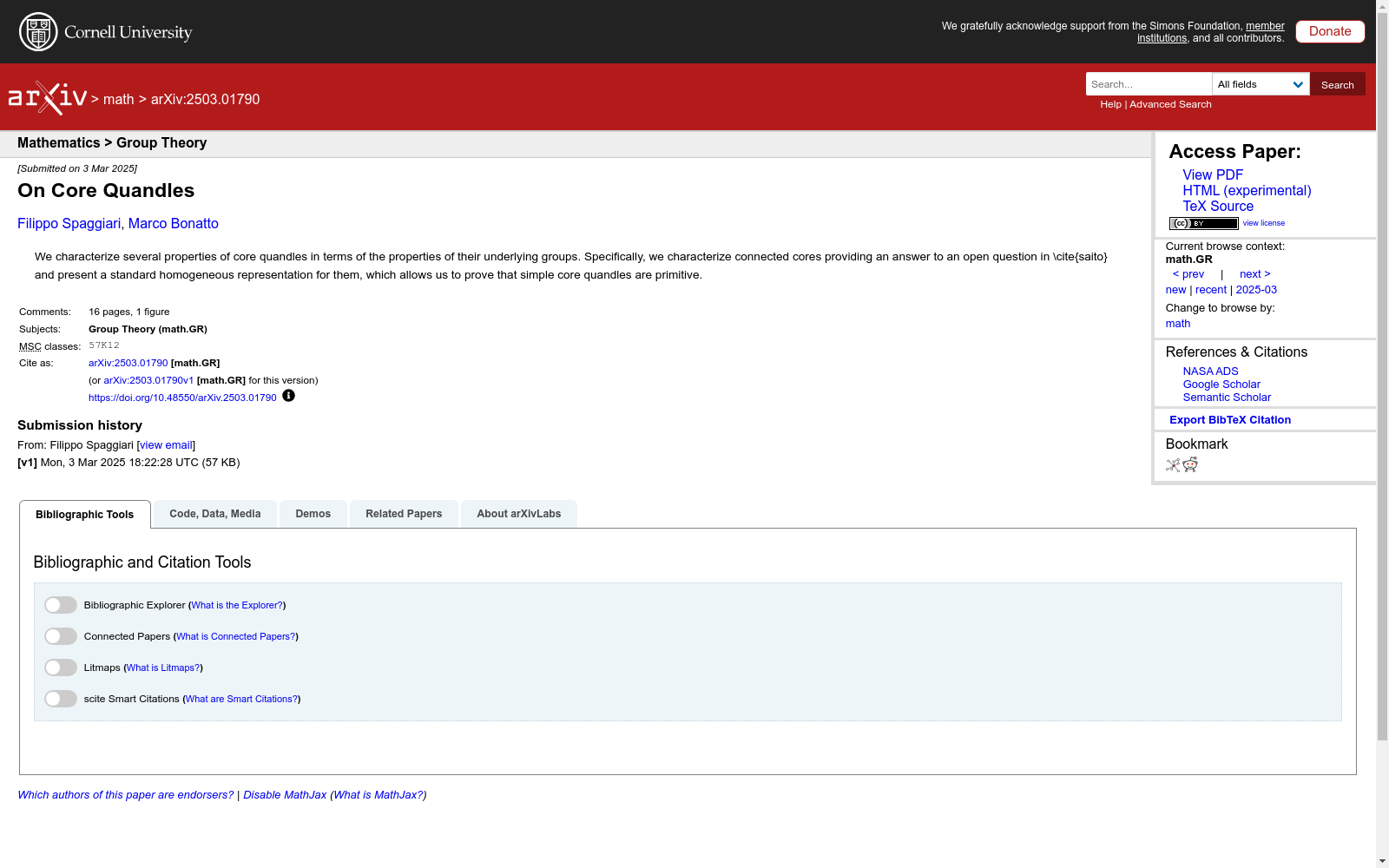
Task: Click math breadcrumb in header
Action: [119, 100]
